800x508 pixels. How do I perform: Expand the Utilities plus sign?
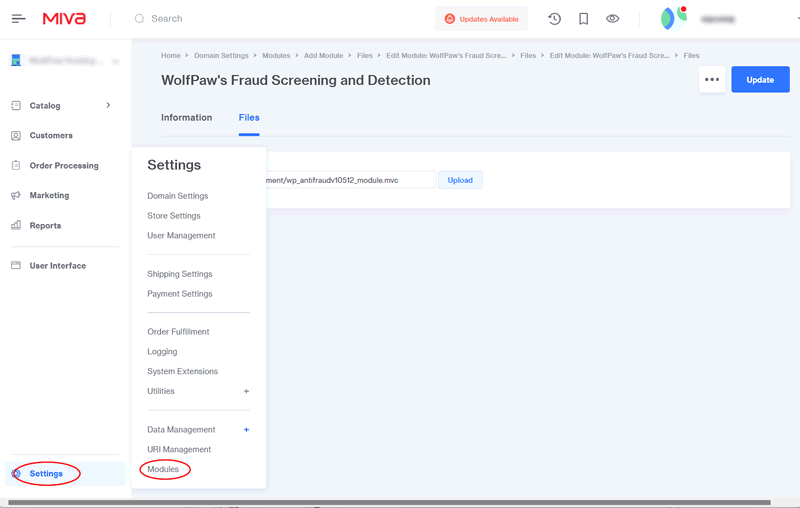246,391
